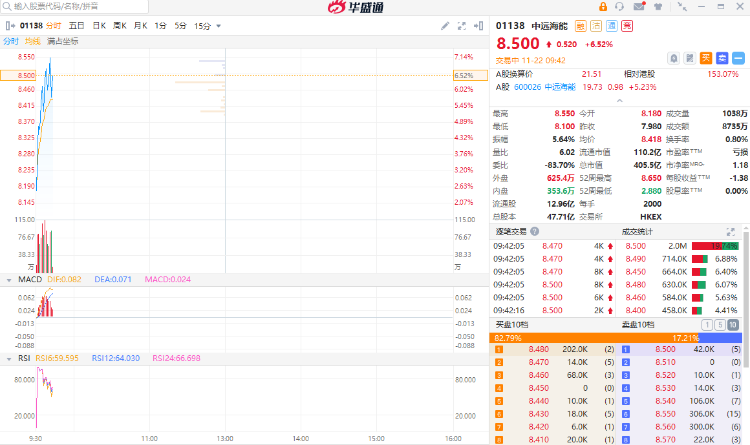750x445 pixels.
Task: Switch to the 五日 five-day chart tab
Action: 77,25
